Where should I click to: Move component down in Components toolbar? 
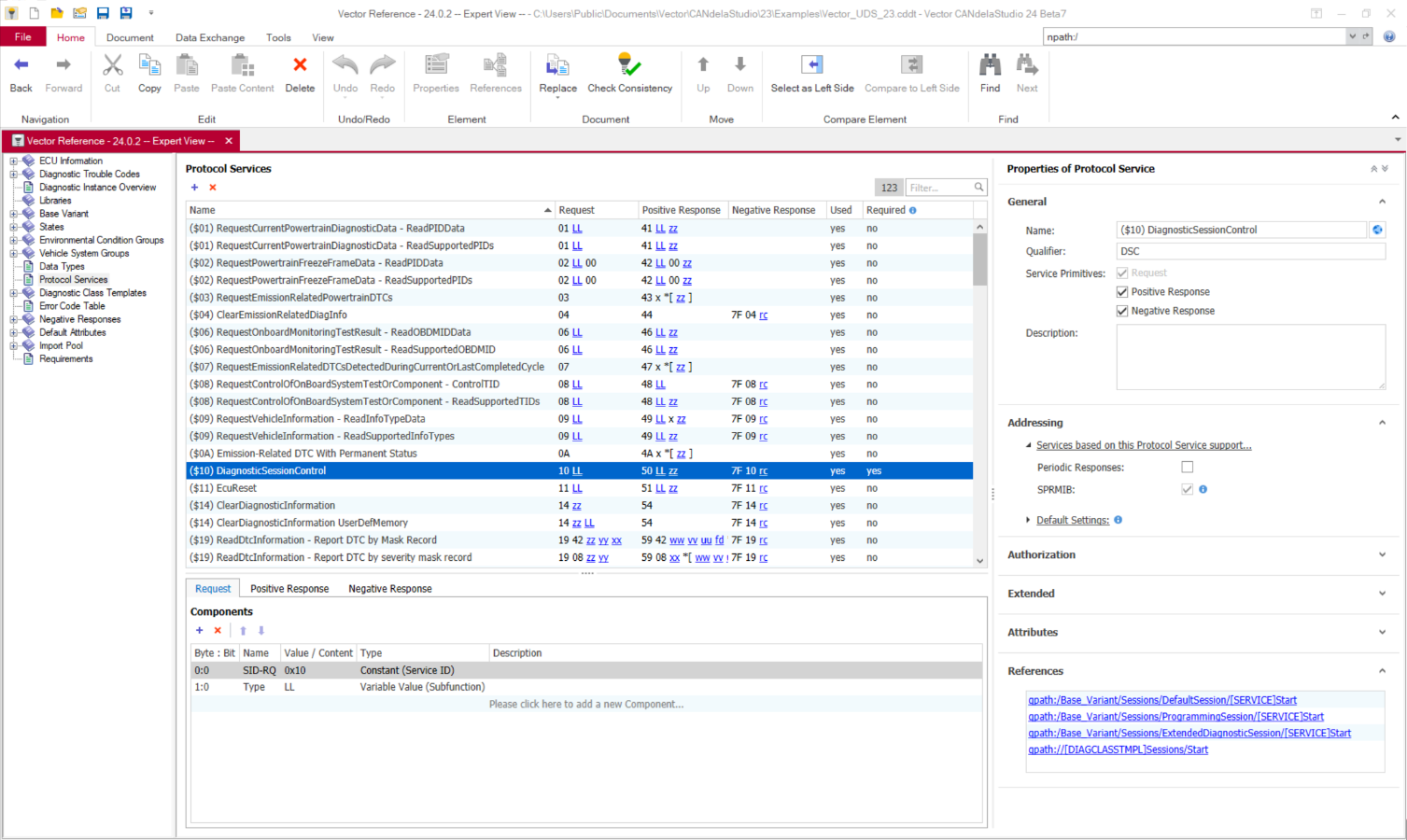261,630
